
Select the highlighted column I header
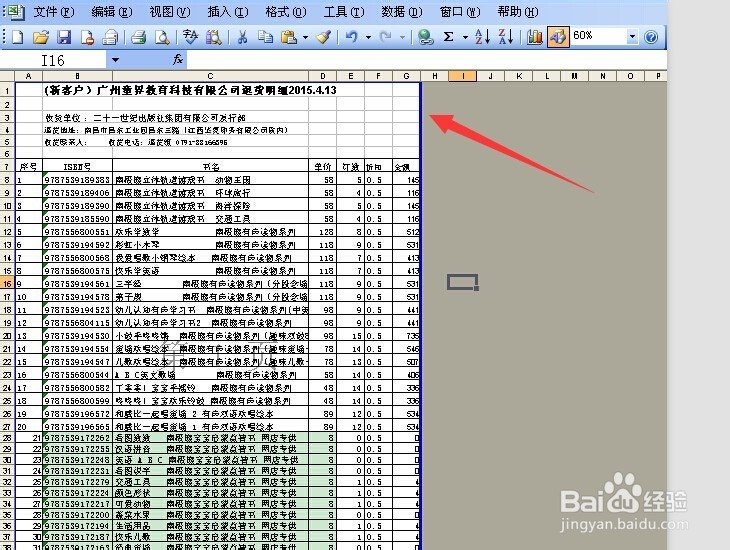pos(463,76)
